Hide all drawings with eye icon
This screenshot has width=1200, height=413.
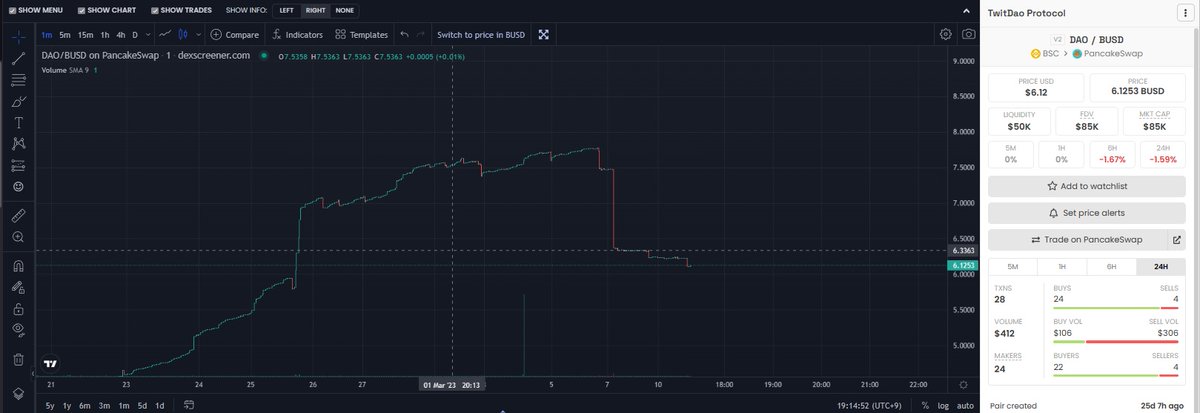(x=18, y=330)
